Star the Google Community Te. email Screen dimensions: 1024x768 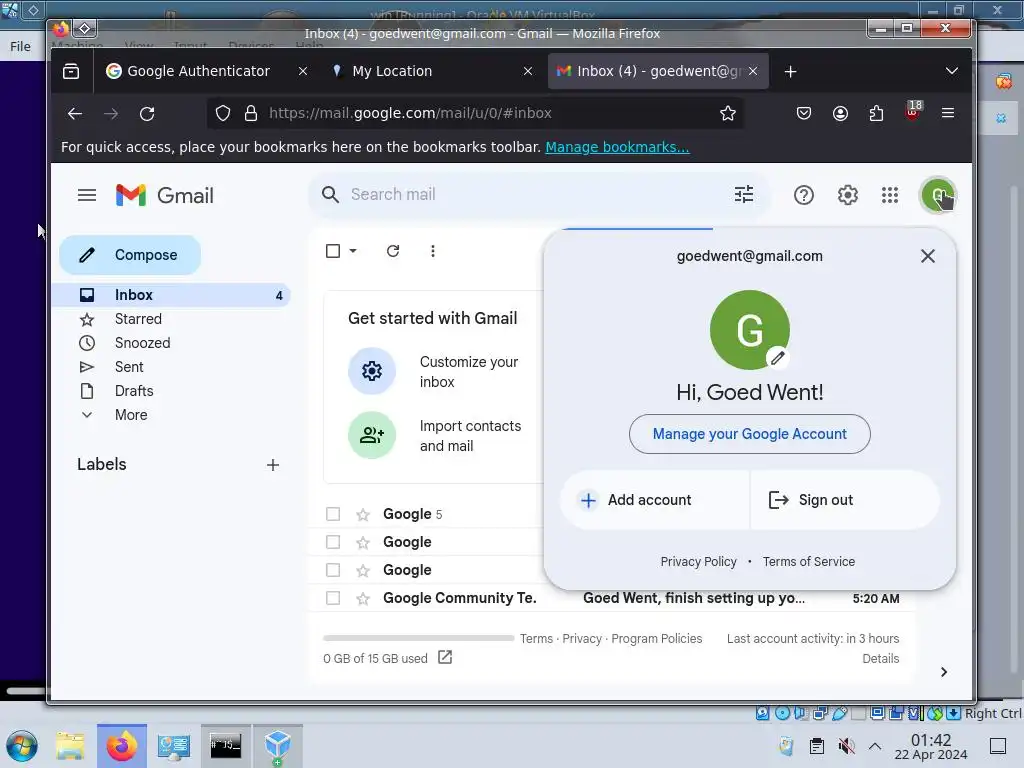[x=363, y=599]
